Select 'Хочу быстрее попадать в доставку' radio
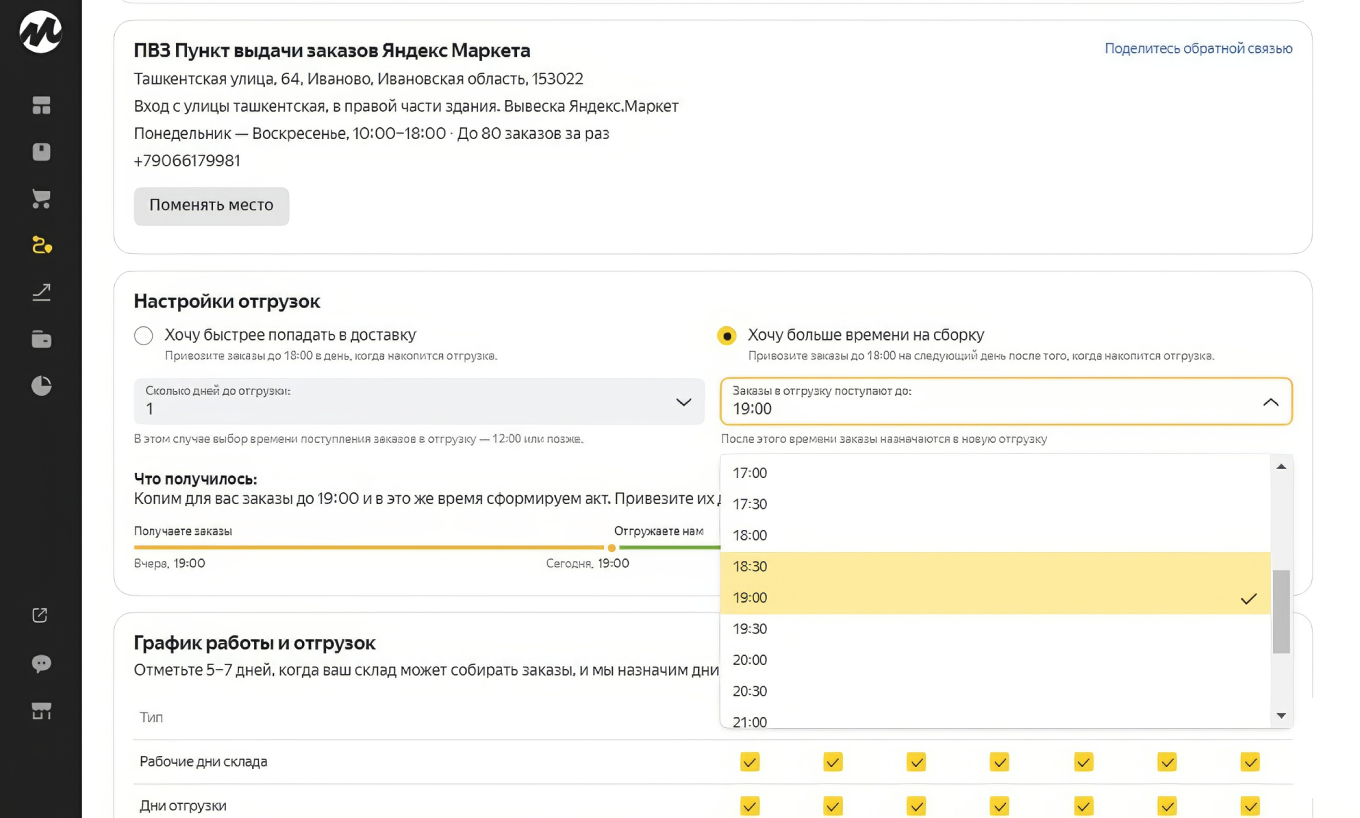The height and width of the screenshot is (818, 1360). pos(144,336)
